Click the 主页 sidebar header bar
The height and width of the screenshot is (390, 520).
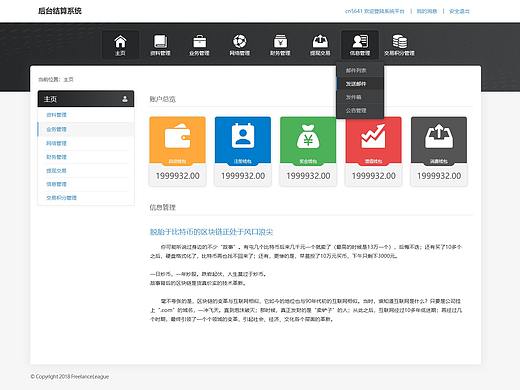coord(86,99)
